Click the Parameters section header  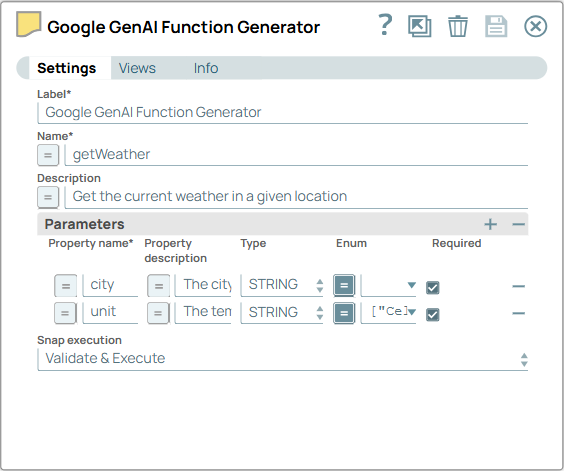(x=283, y=224)
